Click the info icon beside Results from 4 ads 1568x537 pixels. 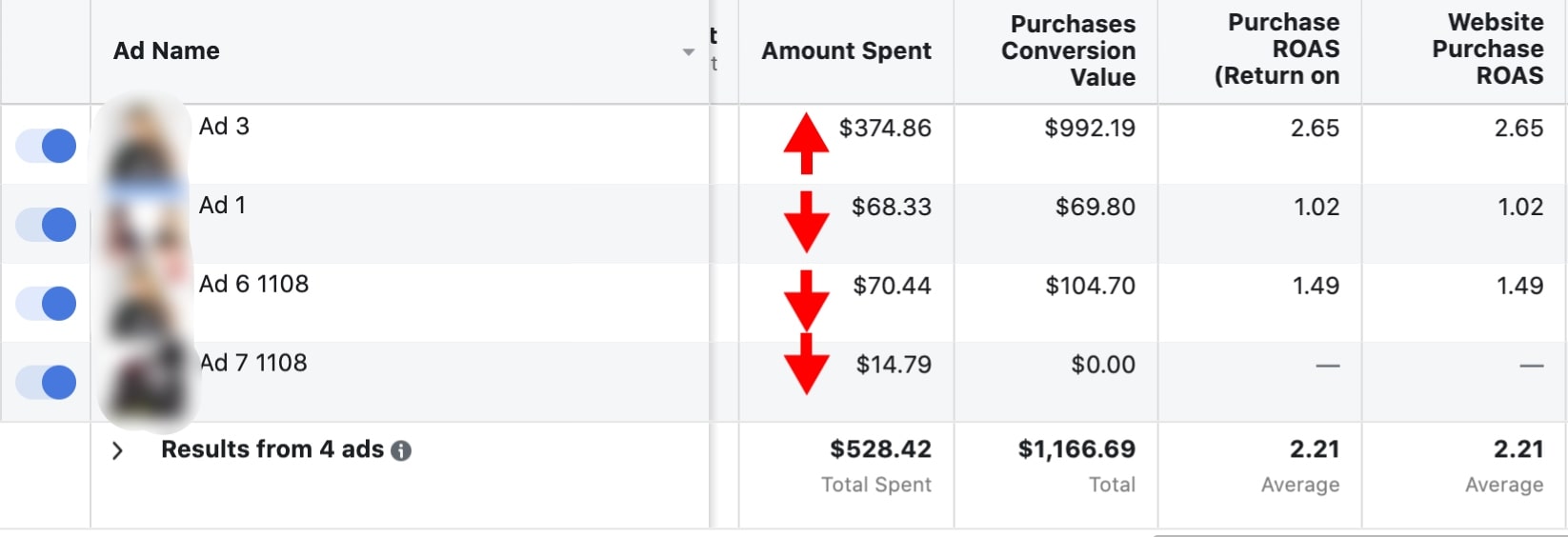point(401,450)
